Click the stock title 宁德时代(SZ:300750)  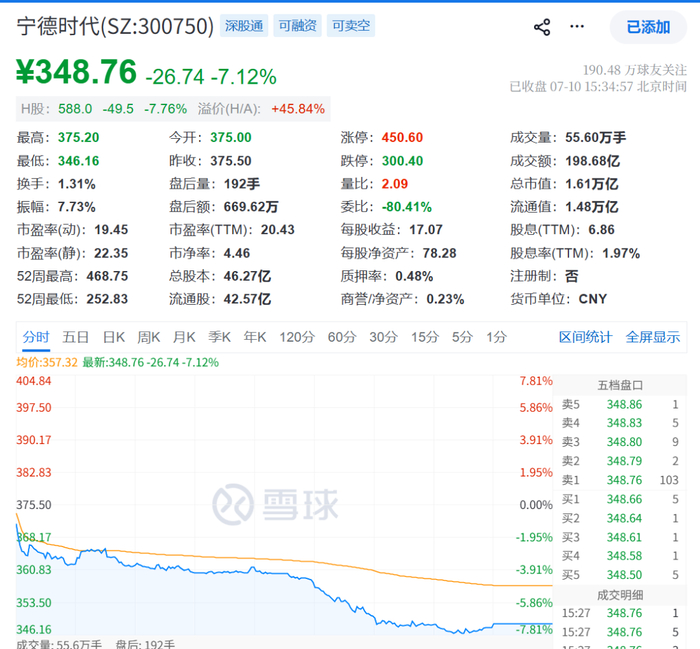[115, 26]
